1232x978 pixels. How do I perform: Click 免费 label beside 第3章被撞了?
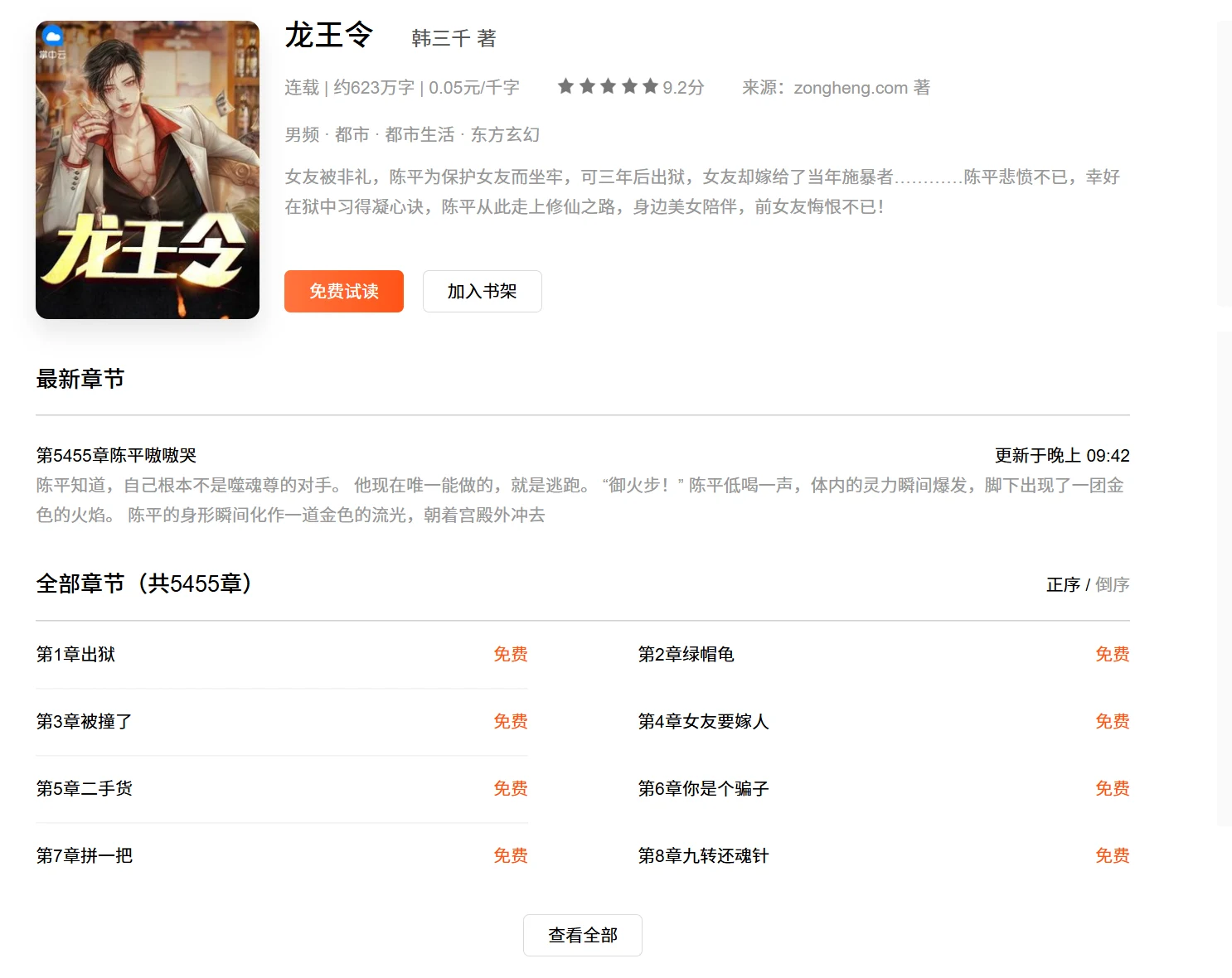point(510,721)
